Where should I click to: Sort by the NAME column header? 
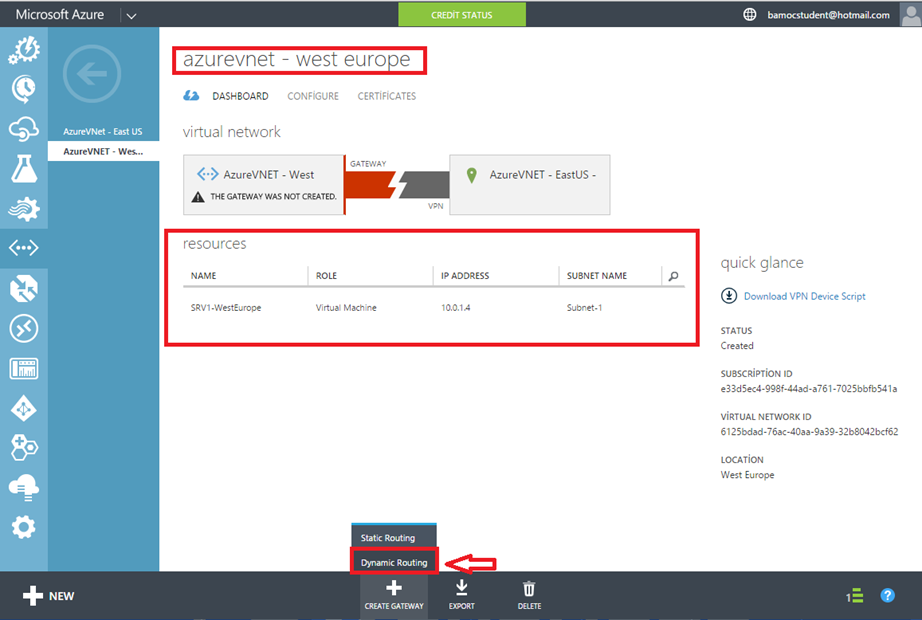click(x=203, y=275)
